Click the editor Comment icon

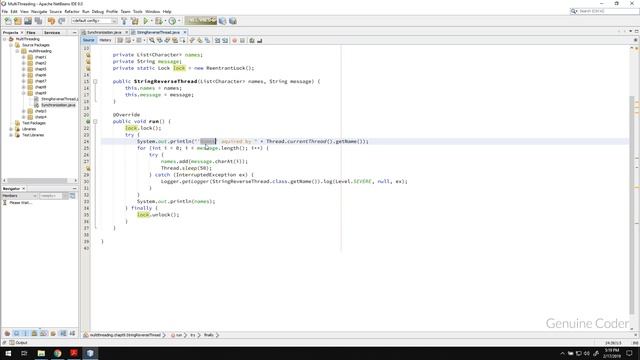pos(252,40)
